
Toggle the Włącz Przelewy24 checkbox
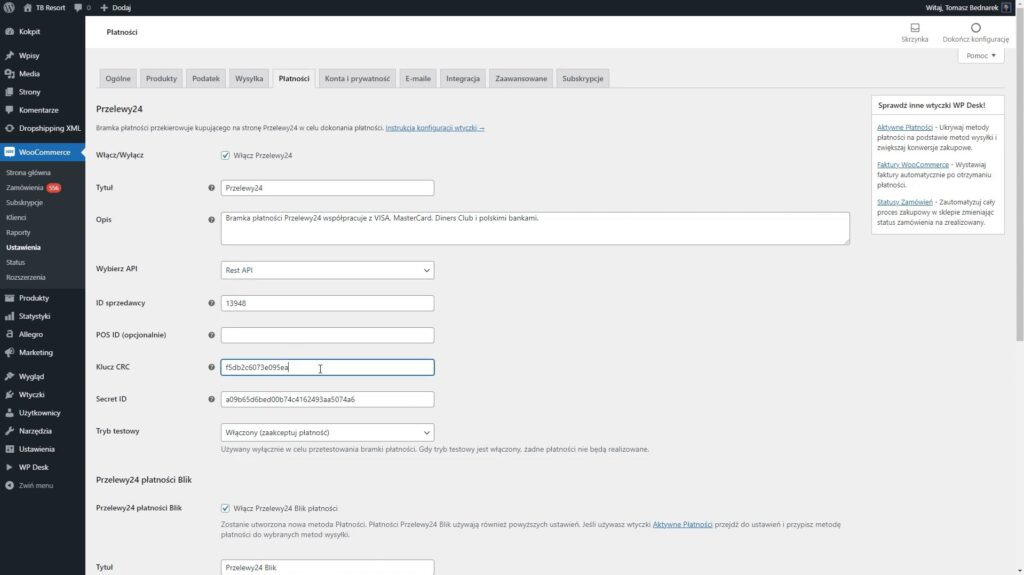225,156
